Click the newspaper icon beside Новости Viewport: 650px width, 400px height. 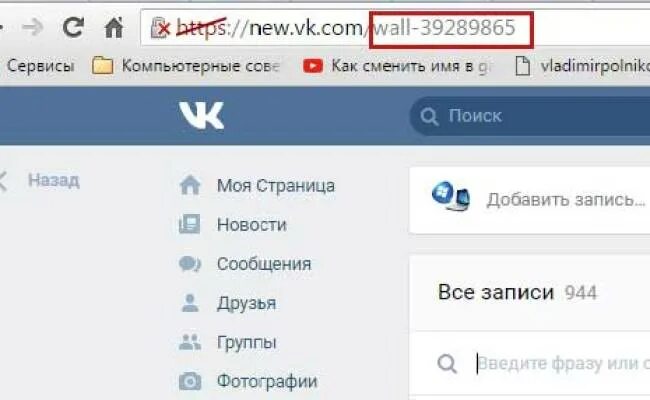[189, 224]
